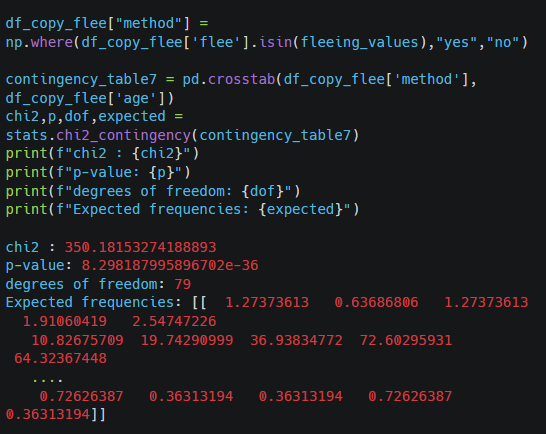Click the last value 0.36313194 with closing brackets
This screenshot has height=434, width=546.
[56, 414]
